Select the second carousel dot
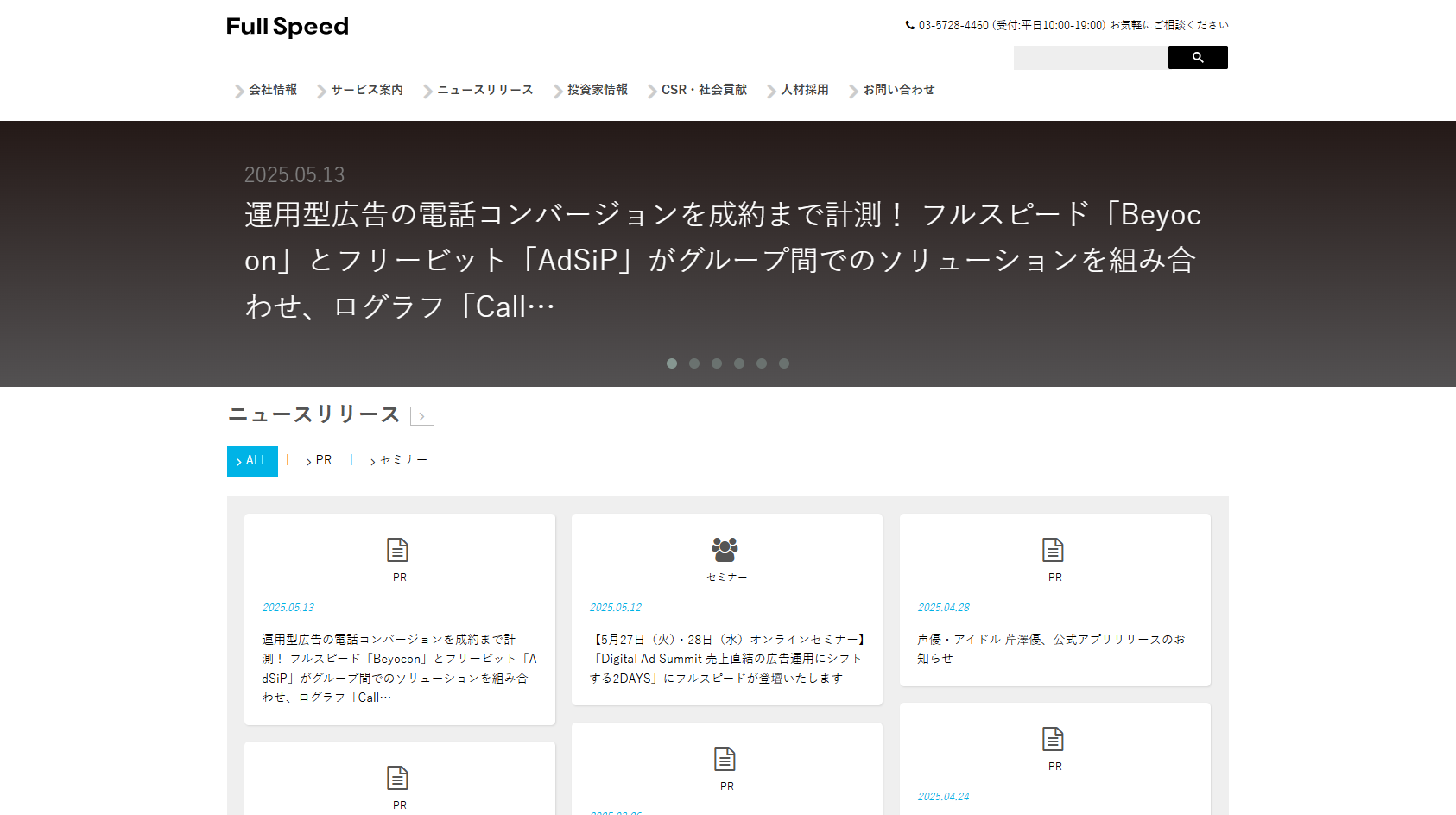Screen dimensions: 1456x815 (x=694, y=363)
